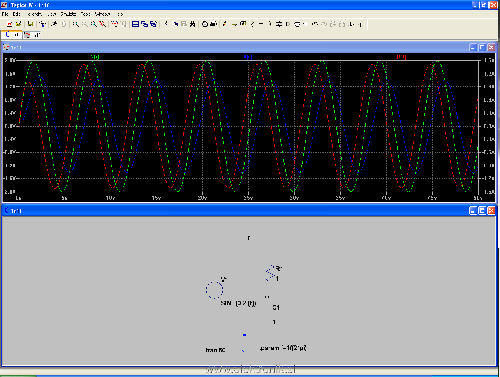This screenshot has width=500, height=377.
Task: Click the voltage source circle in schematic
Action: [x=214, y=290]
